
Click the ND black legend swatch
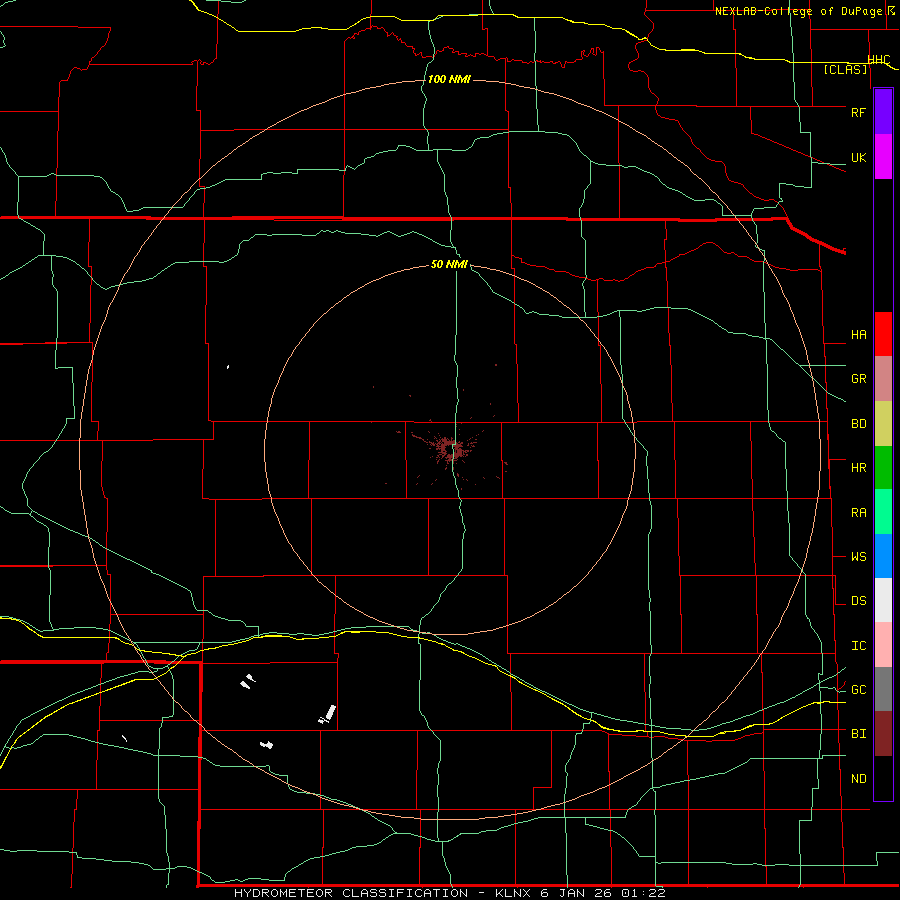click(883, 778)
